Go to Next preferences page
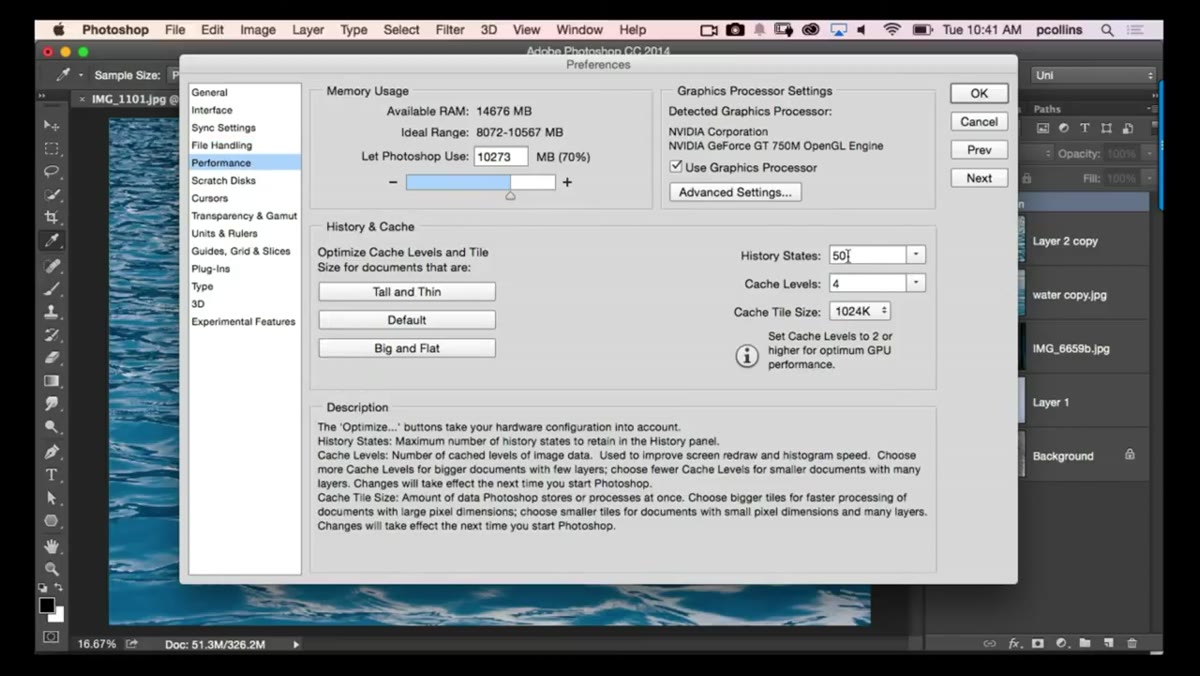The image size is (1200, 676). pyautogui.click(x=979, y=178)
